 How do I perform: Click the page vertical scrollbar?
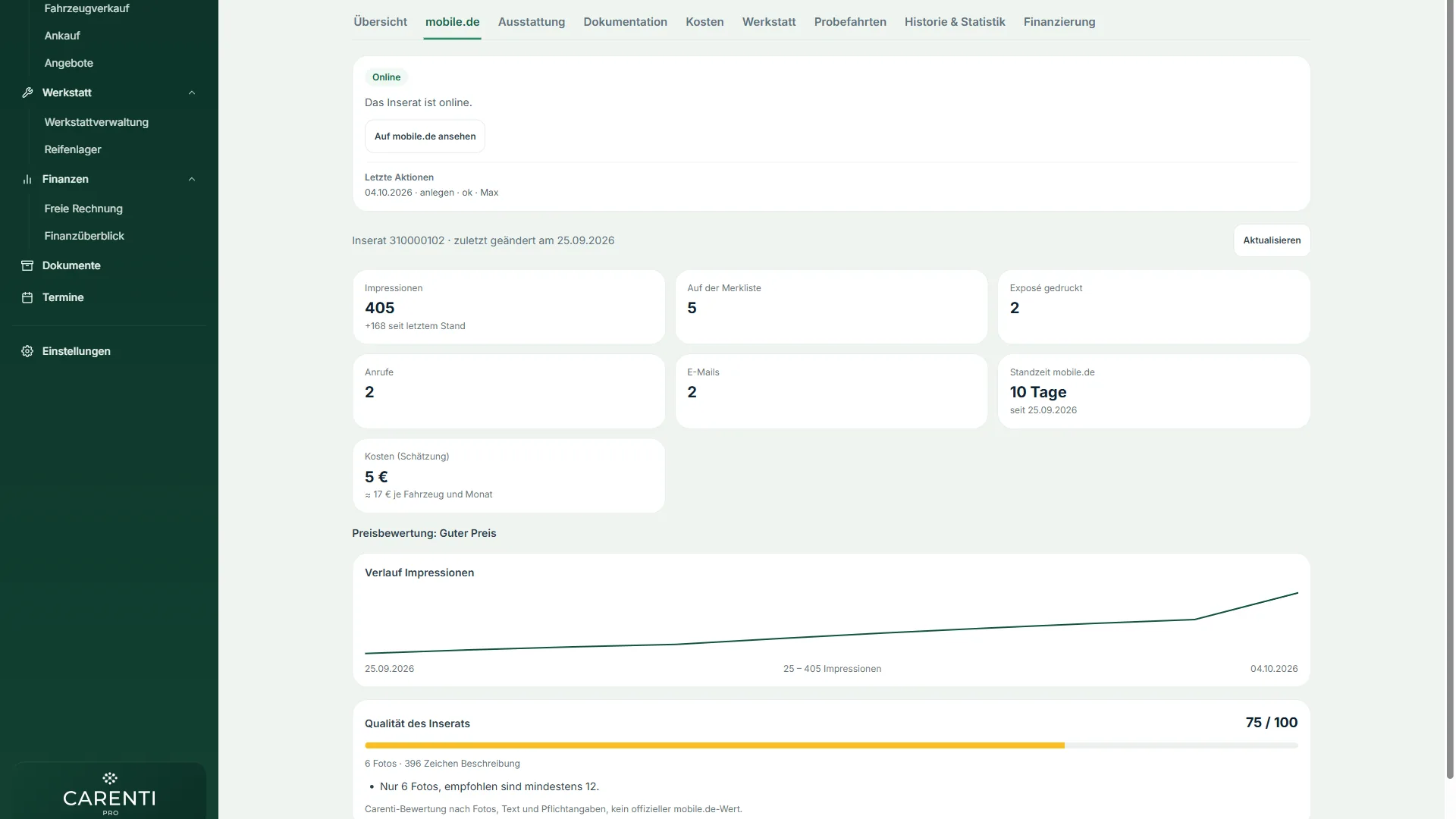1450,390
